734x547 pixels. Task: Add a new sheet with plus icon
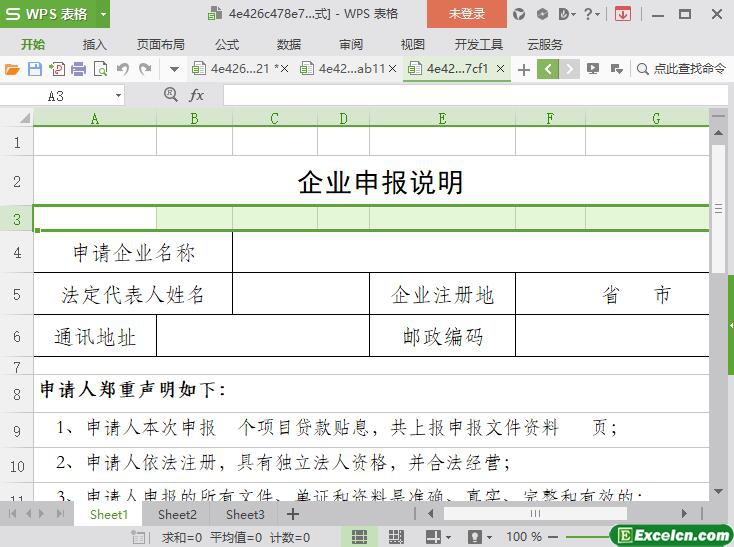(293, 515)
